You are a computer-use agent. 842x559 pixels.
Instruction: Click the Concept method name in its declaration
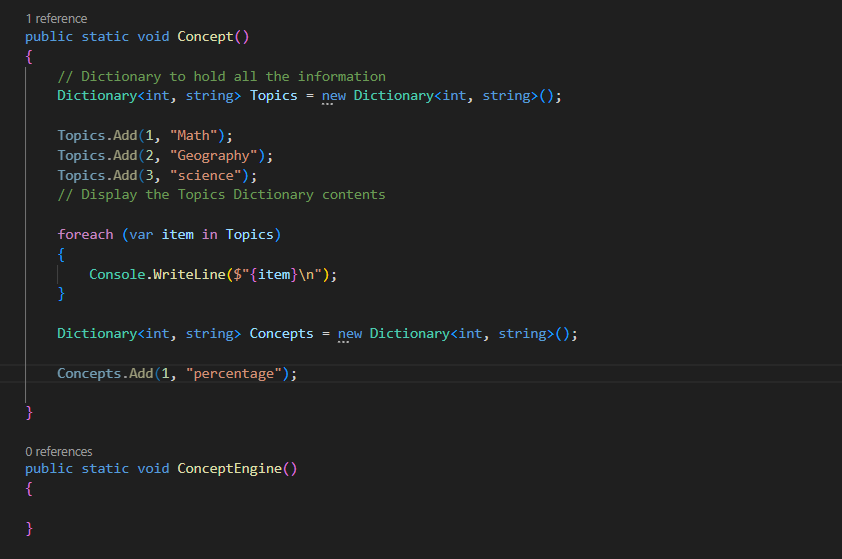click(205, 37)
